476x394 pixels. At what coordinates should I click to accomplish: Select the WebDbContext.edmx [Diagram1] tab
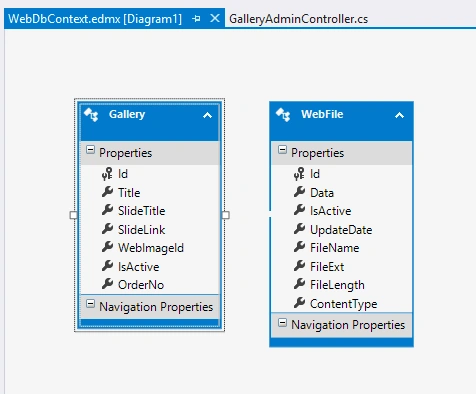tap(95, 19)
